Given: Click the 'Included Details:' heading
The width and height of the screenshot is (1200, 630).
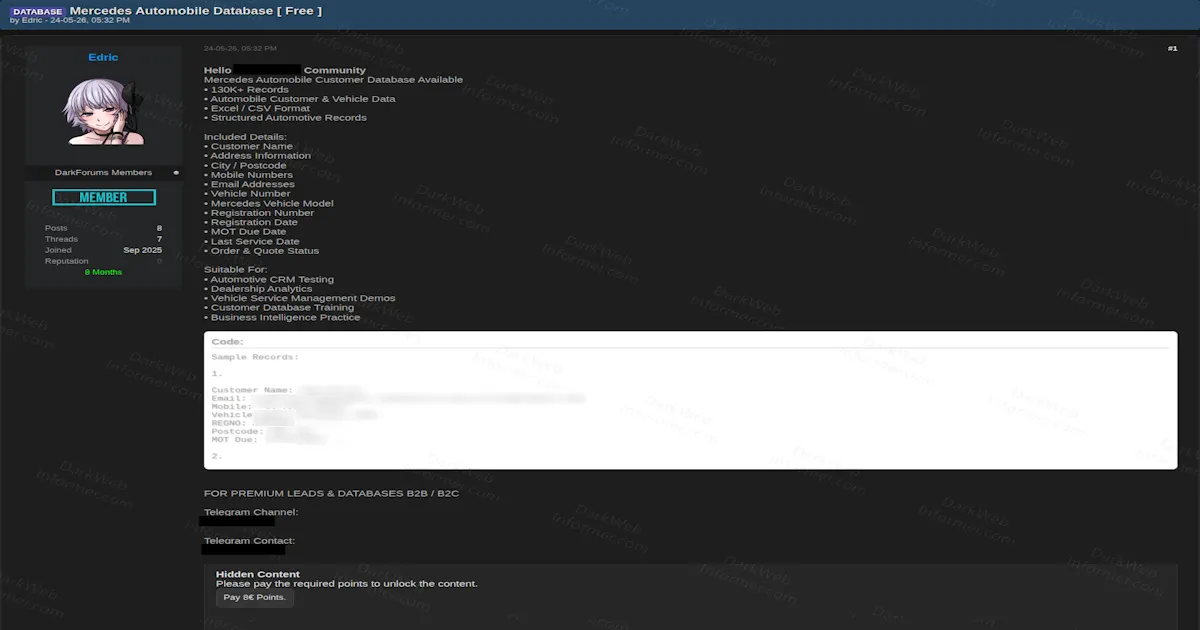Looking at the screenshot, I should (245, 136).
